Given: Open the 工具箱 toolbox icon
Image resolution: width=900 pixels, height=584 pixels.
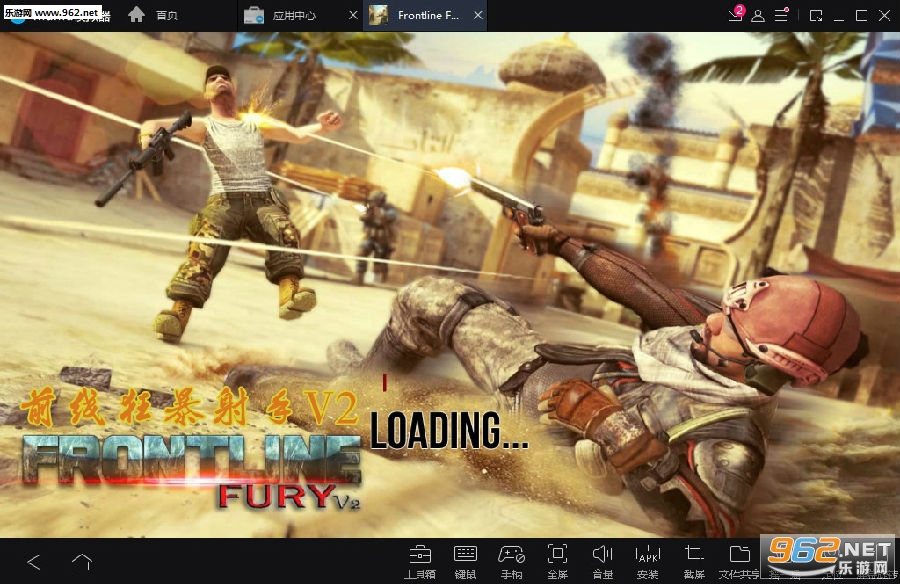Looking at the screenshot, I should [420, 562].
